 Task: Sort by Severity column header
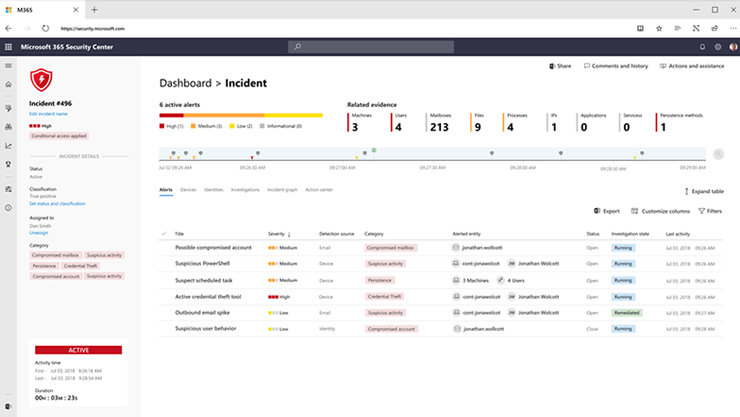pyautogui.click(x=278, y=233)
